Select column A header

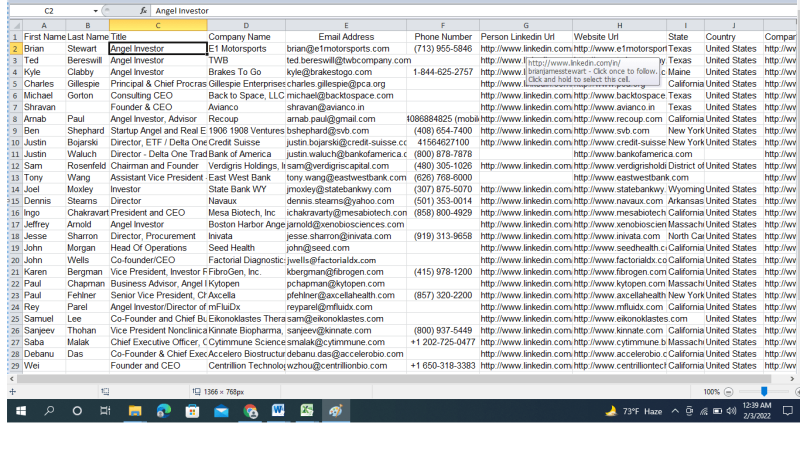tap(44, 25)
